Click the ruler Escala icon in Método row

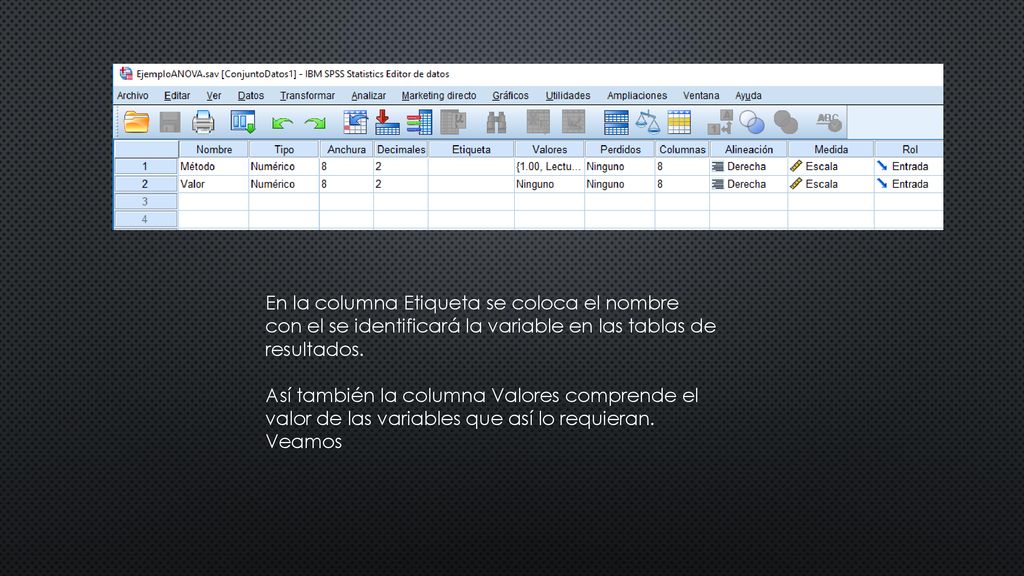pyautogui.click(x=796, y=167)
